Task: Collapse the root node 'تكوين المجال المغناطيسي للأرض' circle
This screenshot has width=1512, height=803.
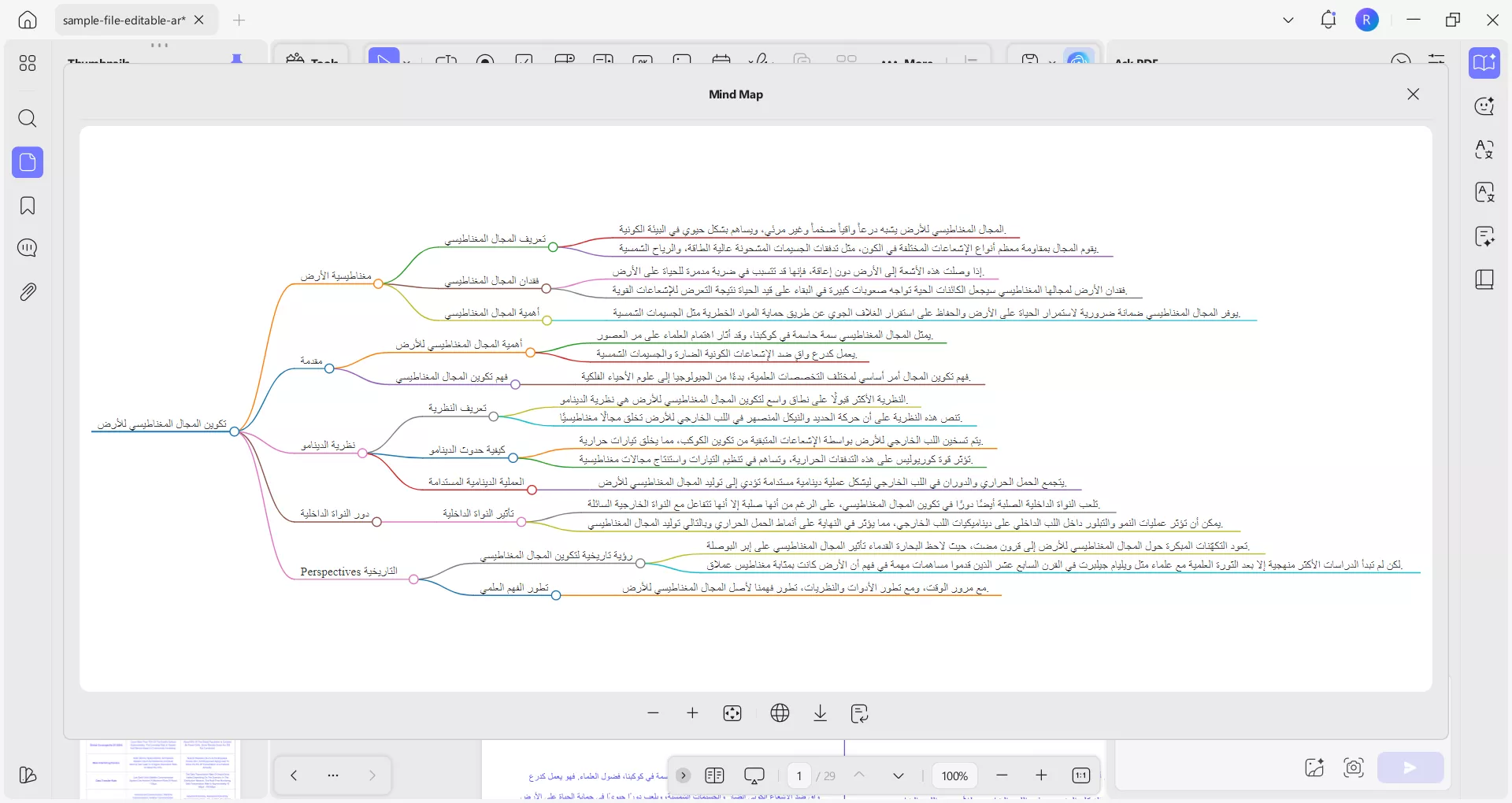Action: (235, 431)
